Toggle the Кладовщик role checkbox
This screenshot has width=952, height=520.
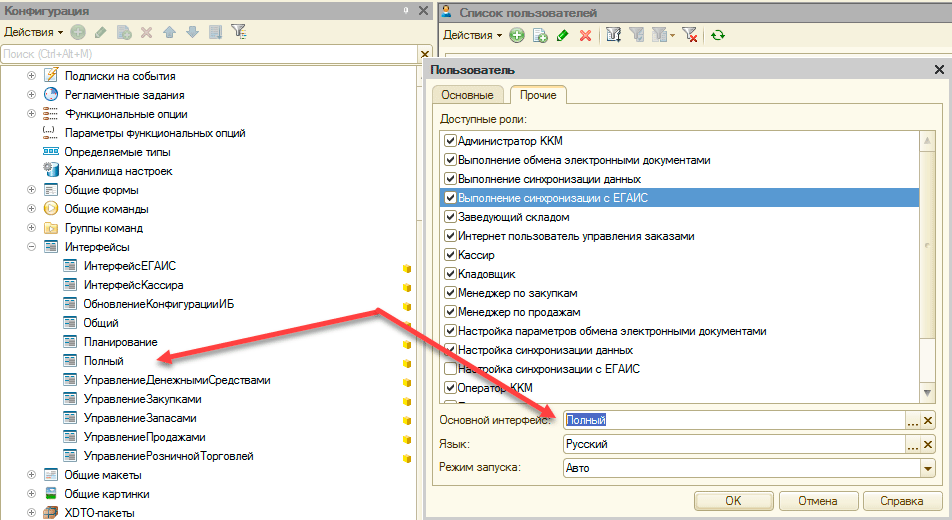pyautogui.click(x=450, y=274)
